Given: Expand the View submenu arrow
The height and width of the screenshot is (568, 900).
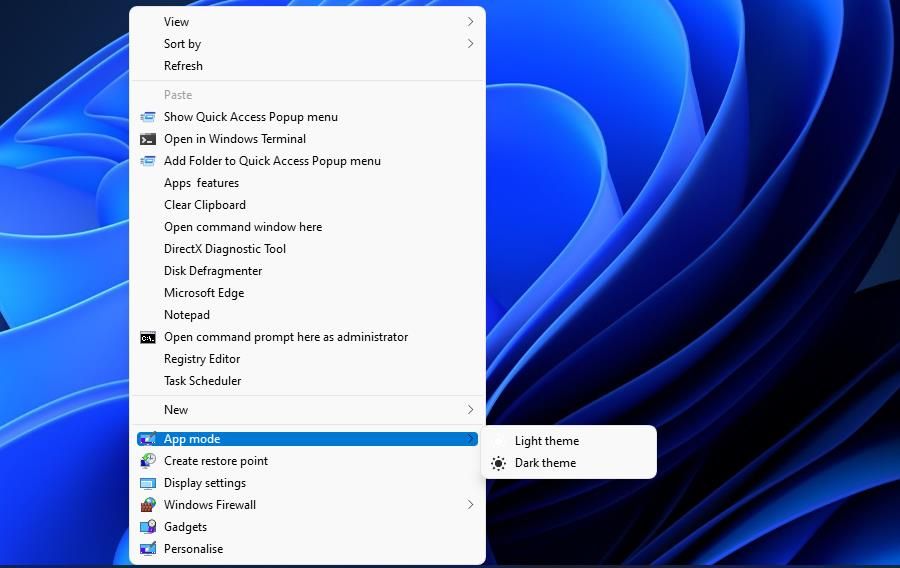Looking at the screenshot, I should tap(470, 22).
